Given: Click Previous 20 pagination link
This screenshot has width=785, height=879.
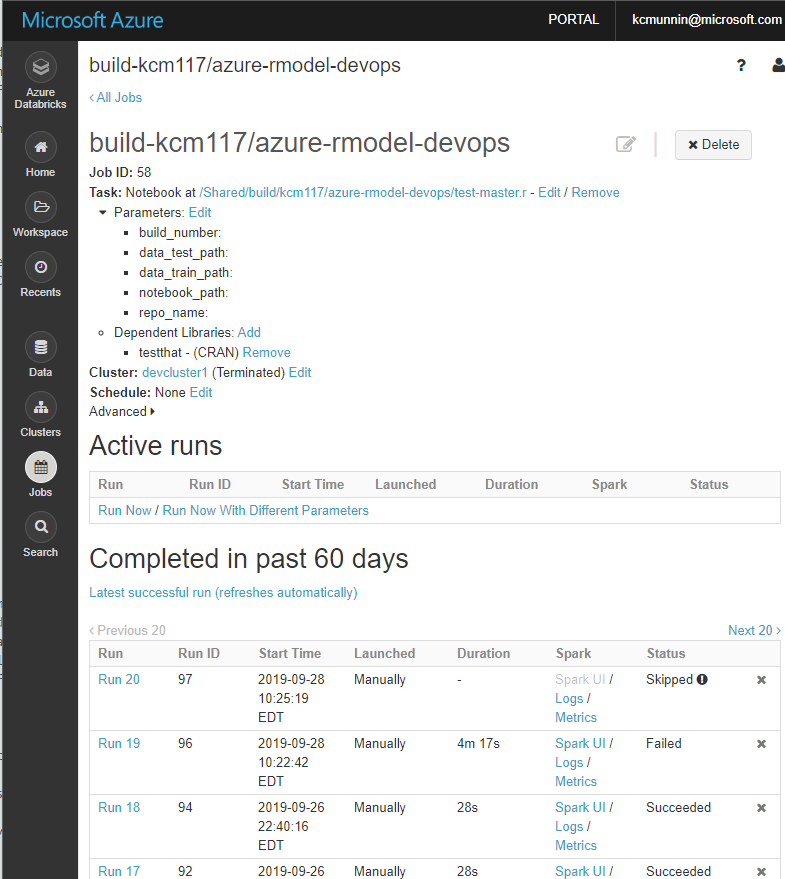Looking at the screenshot, I should [x=127, y=631].
